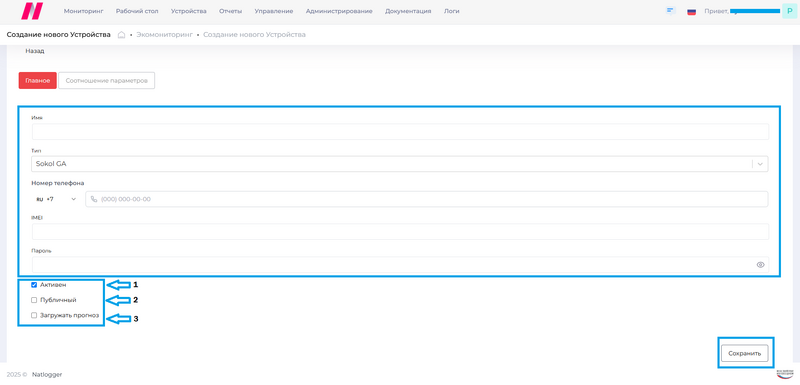Open the Устройства menu
Image resolution: width=800 pixels, height=385 pixels.
[189, 11]
